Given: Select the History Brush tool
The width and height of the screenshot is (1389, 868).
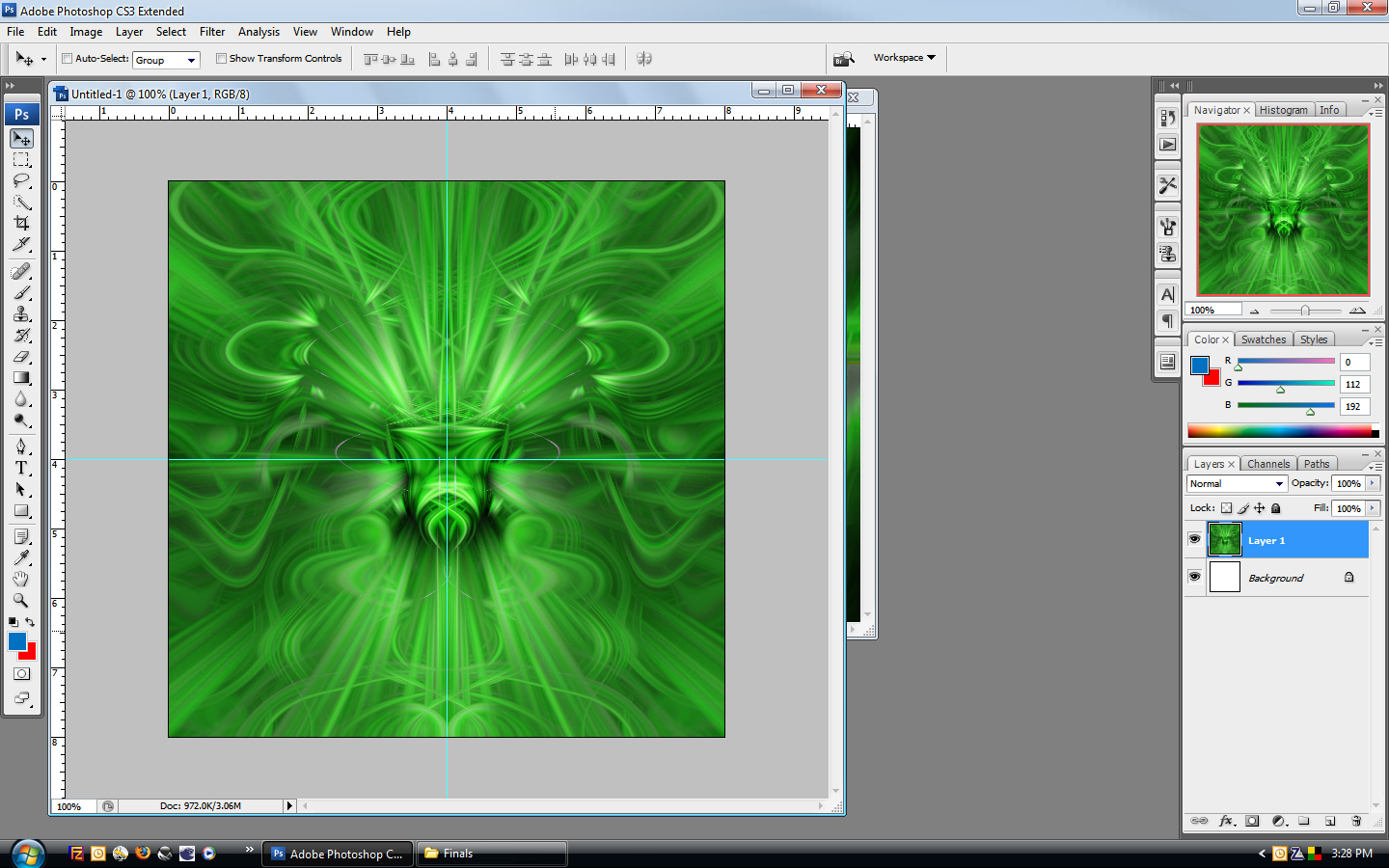Looking at the screenshot, I should (x=21, y=336).
